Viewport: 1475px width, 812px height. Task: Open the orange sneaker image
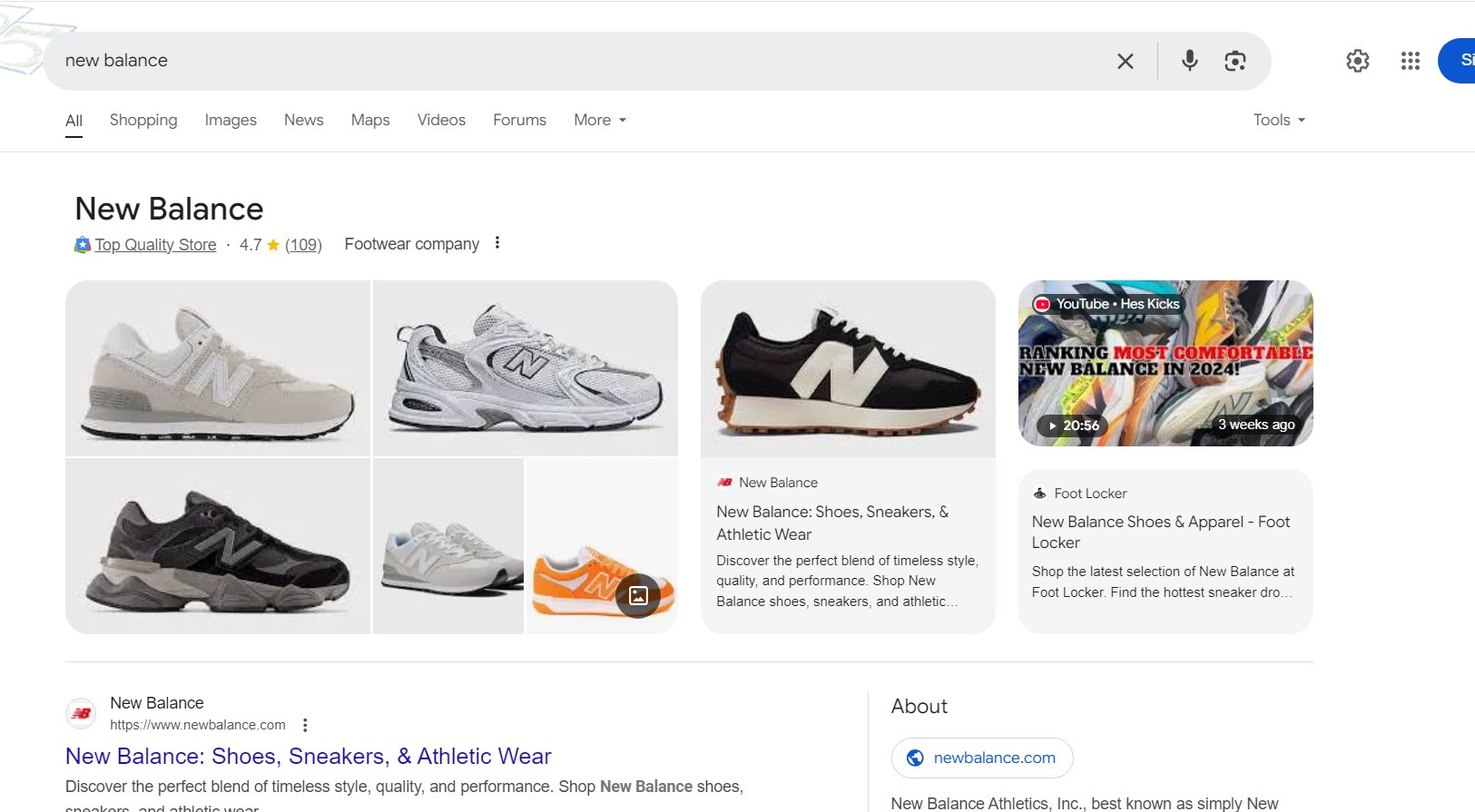[602, 546]
